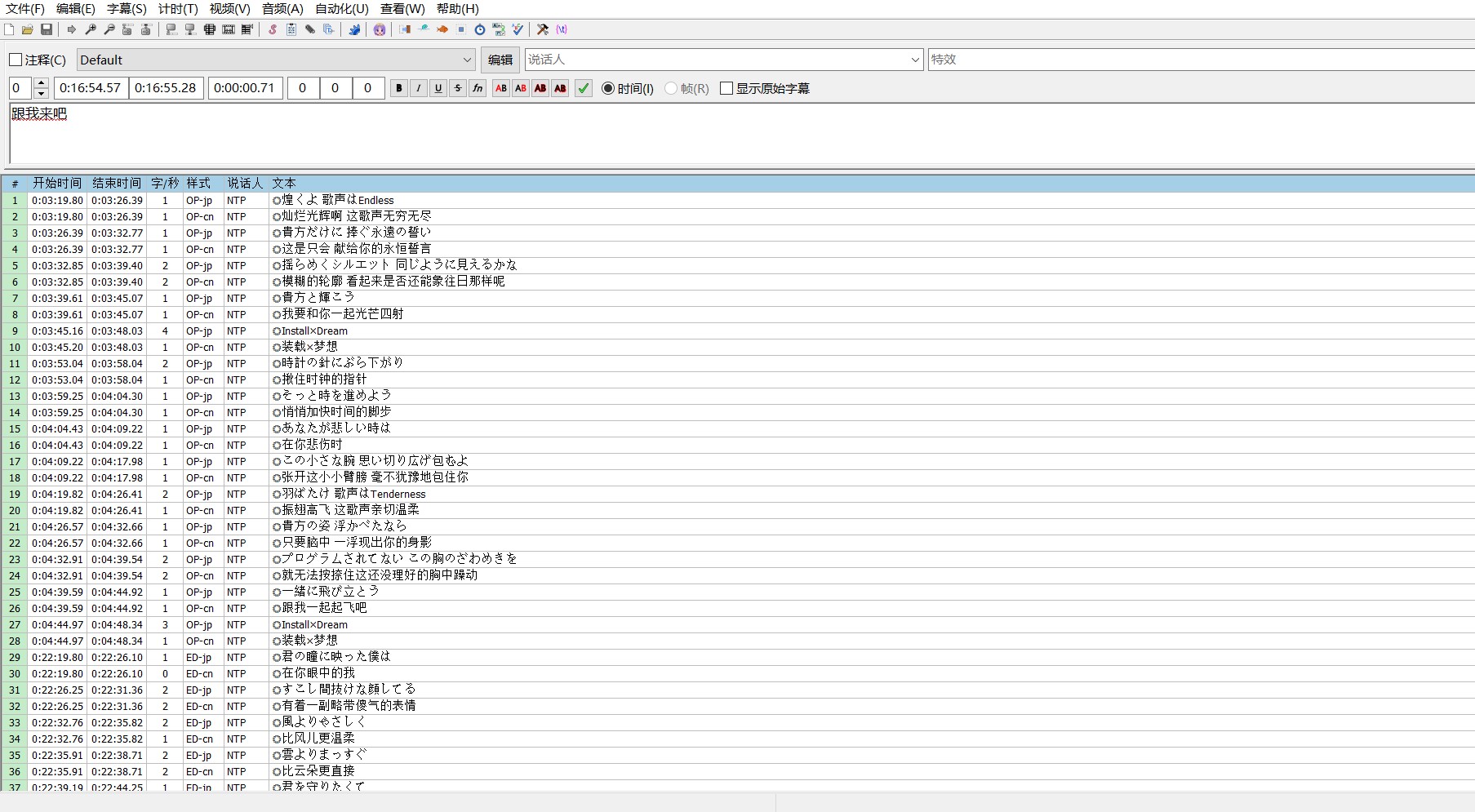
Task: Snap subtitle end to video icon
Action: (x=190, y=29)
